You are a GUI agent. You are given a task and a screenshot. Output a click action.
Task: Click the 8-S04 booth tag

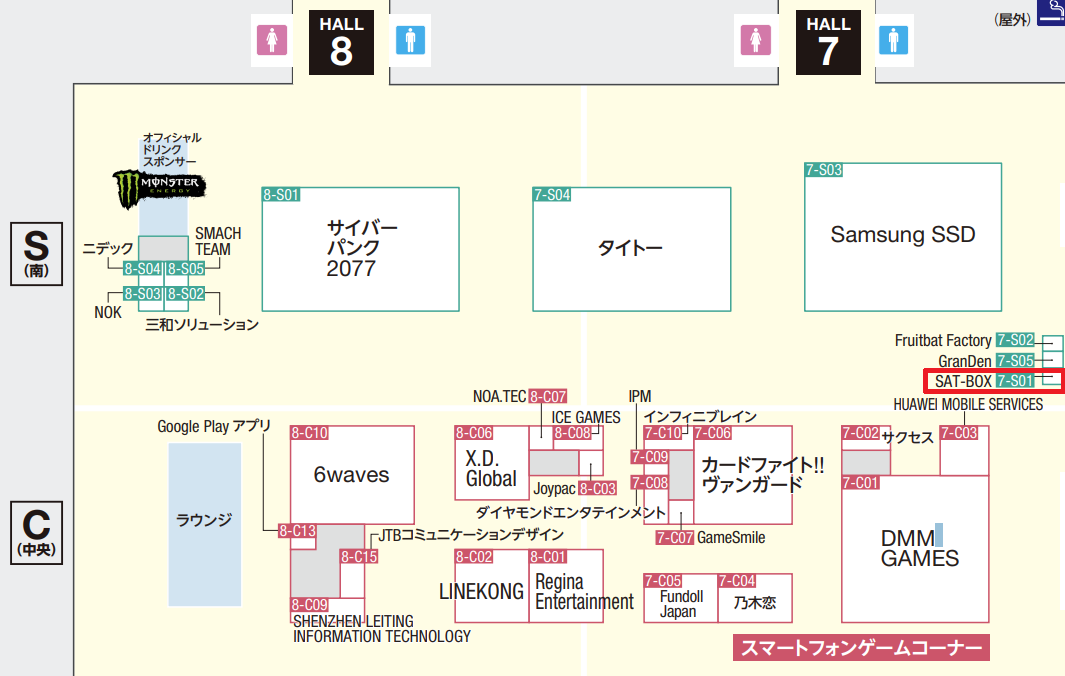click(143, 269)
